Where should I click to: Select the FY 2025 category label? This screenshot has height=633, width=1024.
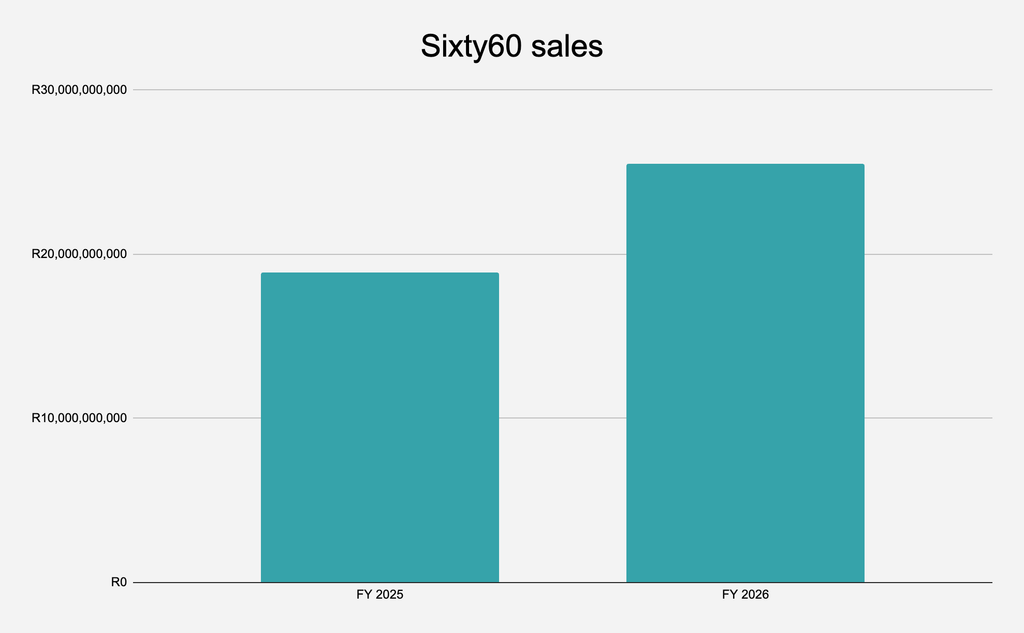(x=379, y=594)
